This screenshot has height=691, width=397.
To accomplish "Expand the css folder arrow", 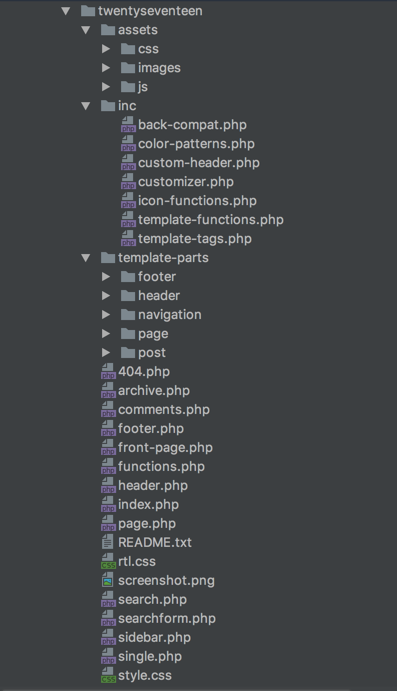I will tap(106, 49).
